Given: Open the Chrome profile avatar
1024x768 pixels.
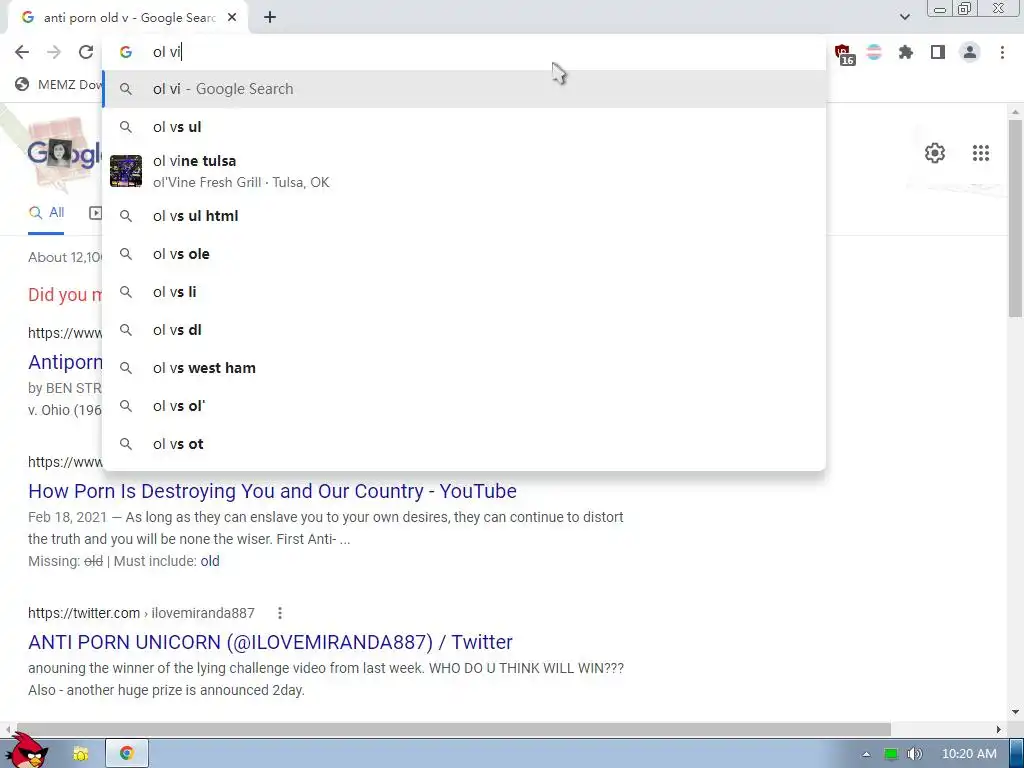Looking at the screenshot, I should click(970, 52).
